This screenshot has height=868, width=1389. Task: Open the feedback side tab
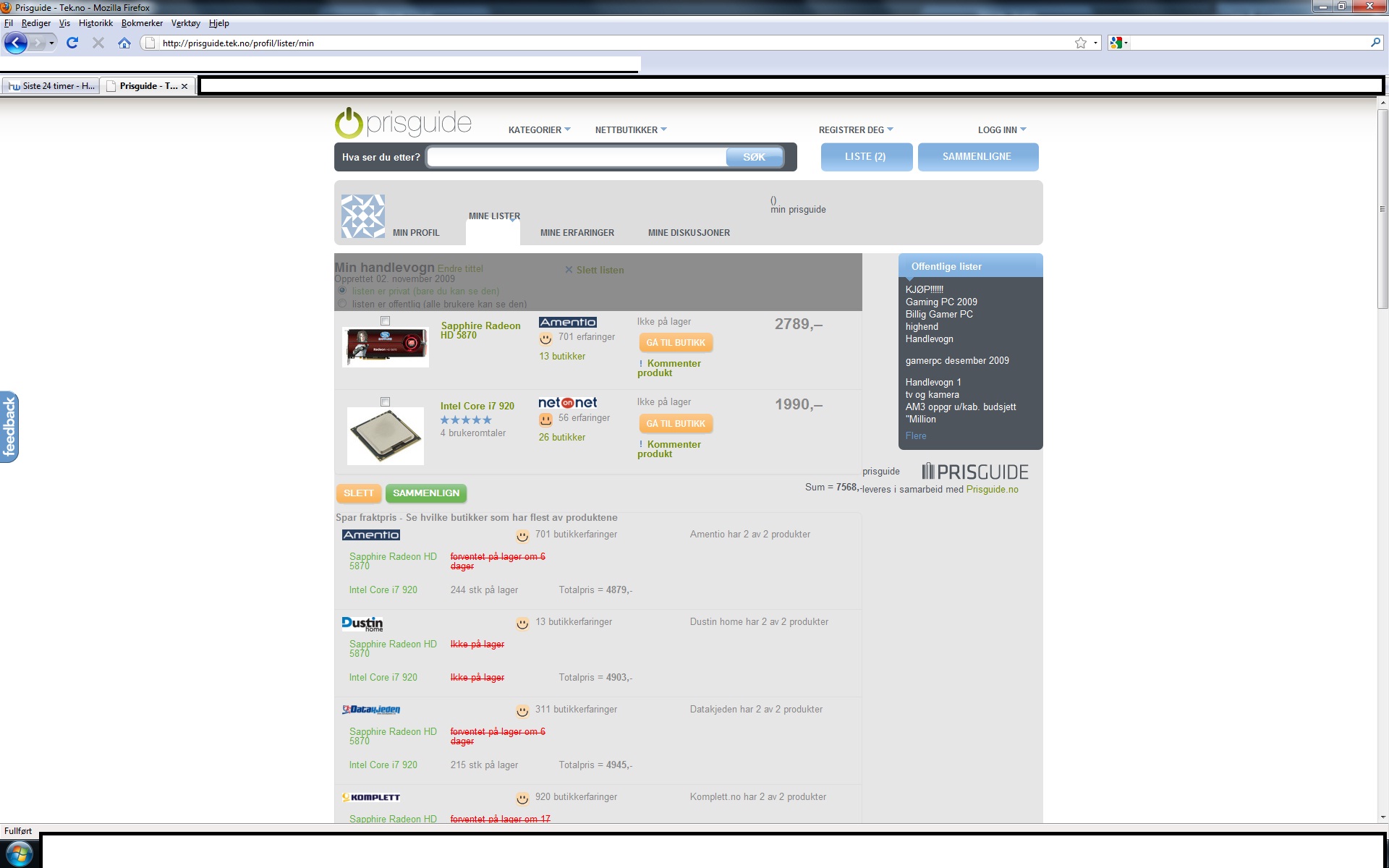tap(9, 427)
